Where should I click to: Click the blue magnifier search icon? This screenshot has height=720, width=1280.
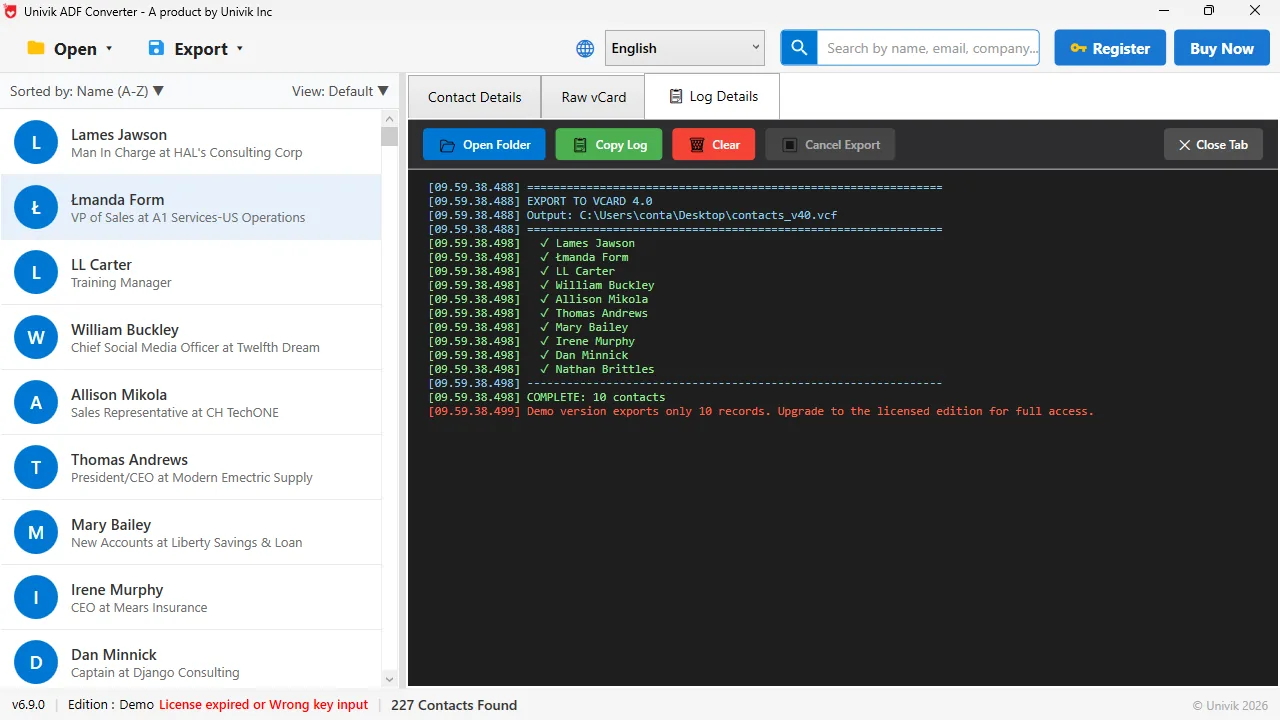pyautogui.click(x=799, y=48)
